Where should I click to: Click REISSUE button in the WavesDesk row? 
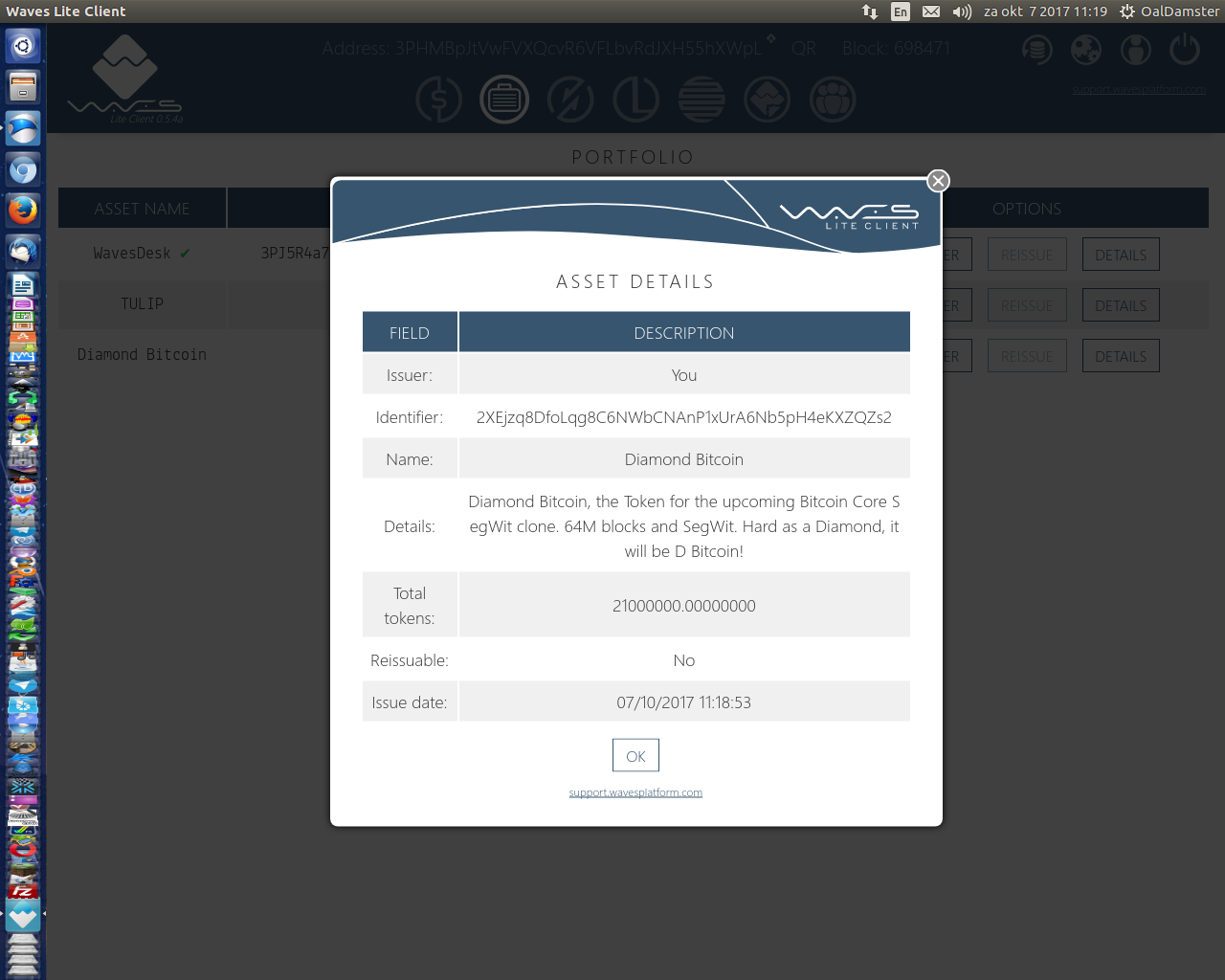(1027, 255)
